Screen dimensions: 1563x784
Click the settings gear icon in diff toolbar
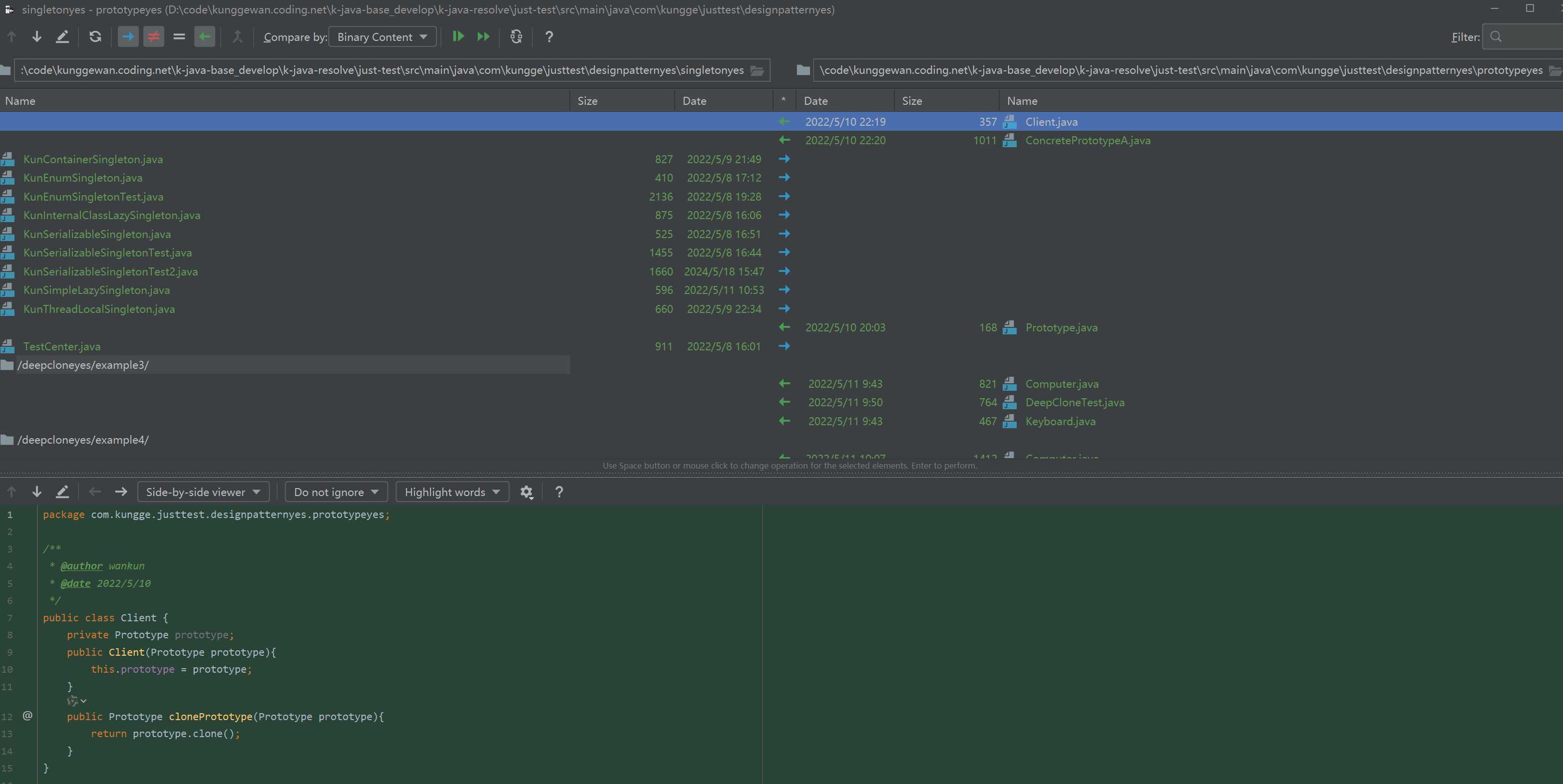(528, 491)
